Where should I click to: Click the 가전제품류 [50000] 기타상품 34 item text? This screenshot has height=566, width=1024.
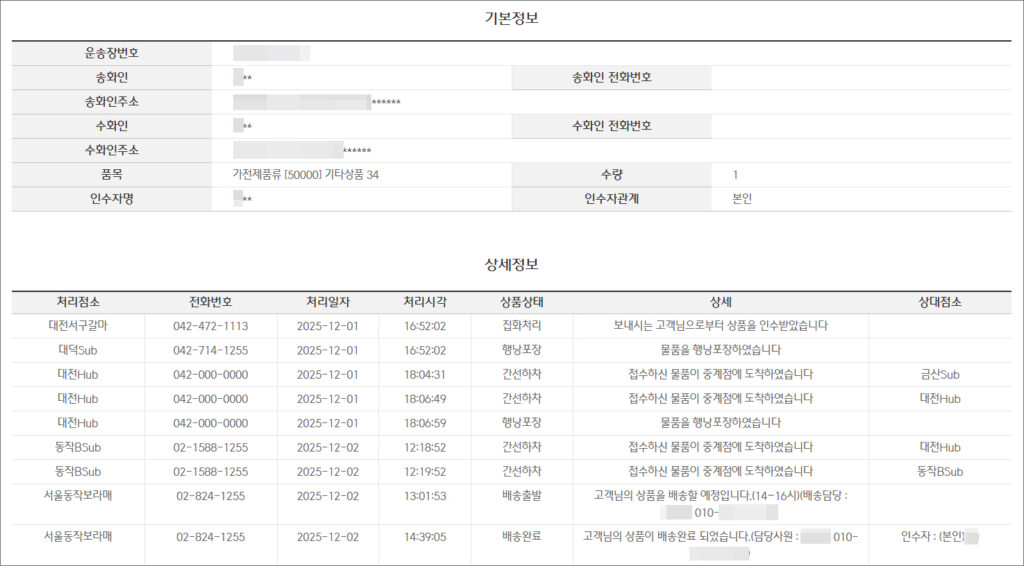point(306,174)
